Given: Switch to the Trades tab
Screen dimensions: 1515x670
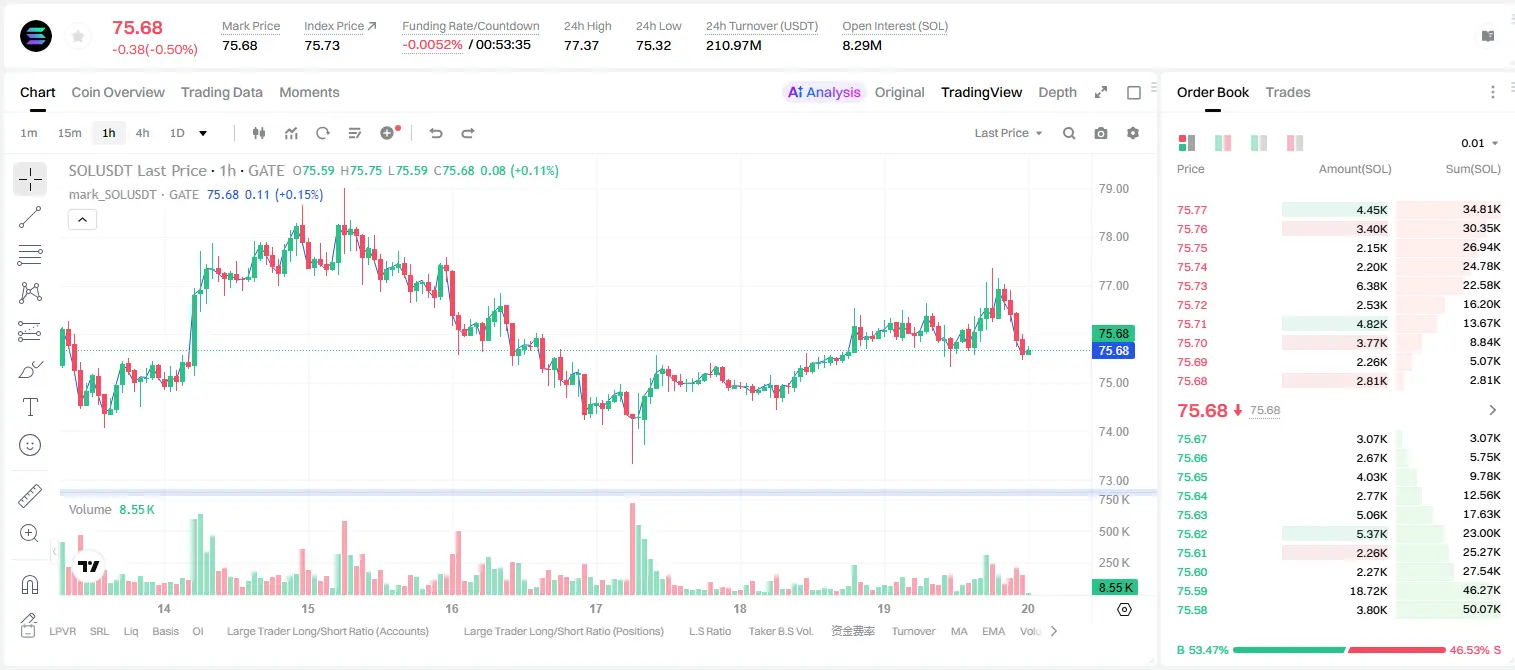Looking at the screenshot, I should pos(1287,92).
